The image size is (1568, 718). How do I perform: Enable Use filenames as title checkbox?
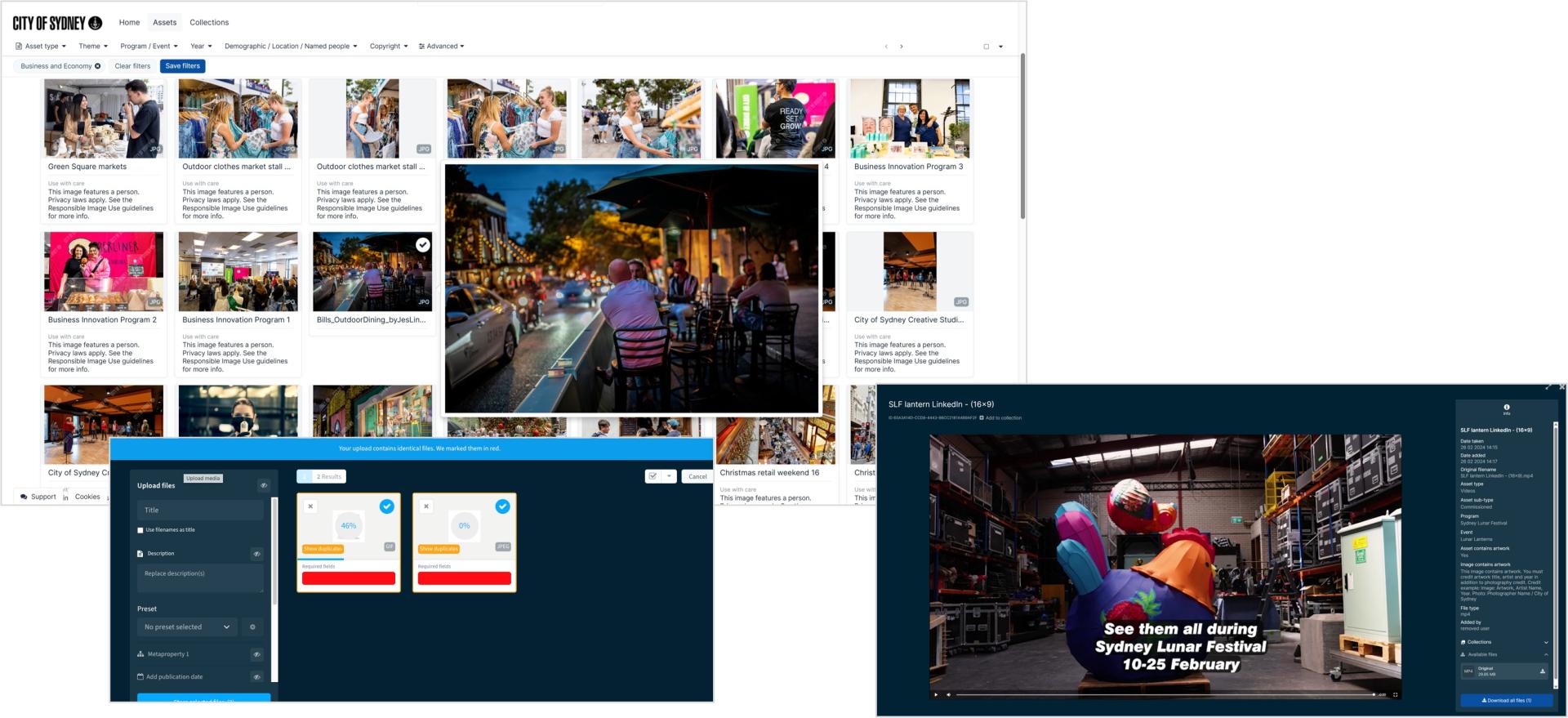(140, 530)
